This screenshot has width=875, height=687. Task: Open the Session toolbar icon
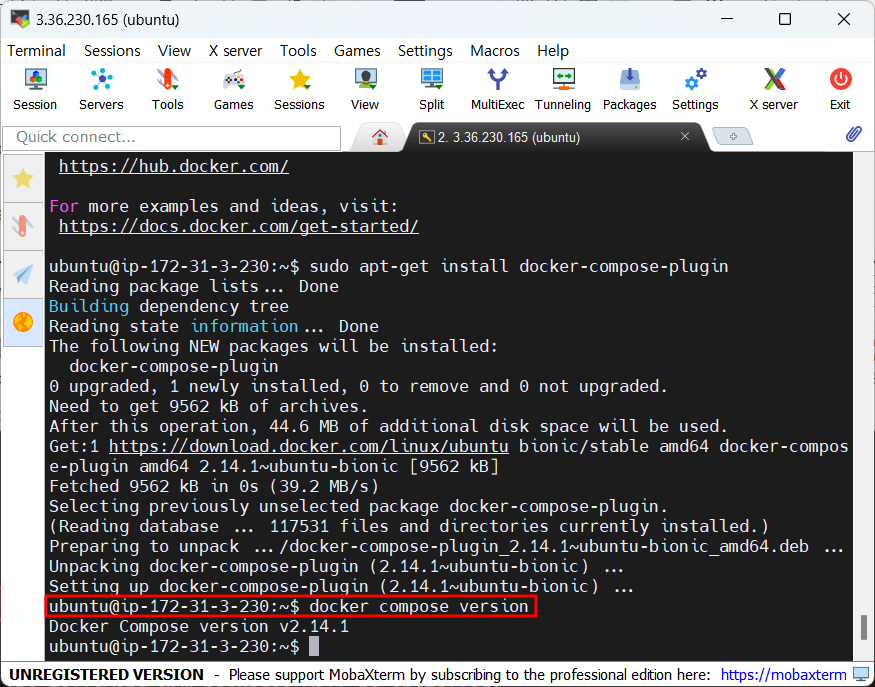click(x=35, y=89)
